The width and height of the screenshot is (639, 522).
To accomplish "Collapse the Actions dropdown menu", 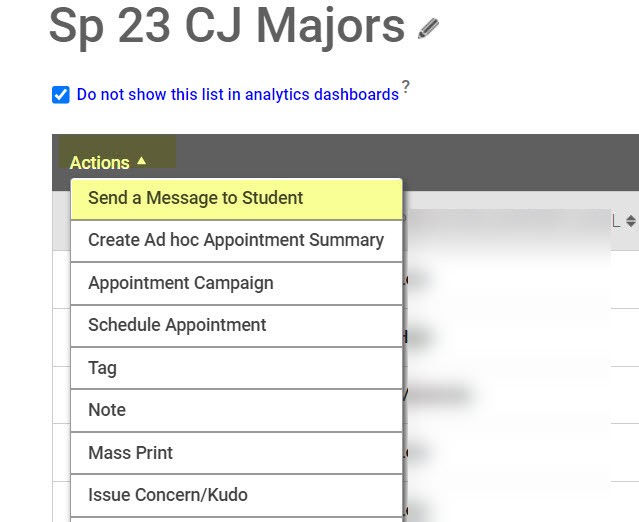I will coord(100,162).
